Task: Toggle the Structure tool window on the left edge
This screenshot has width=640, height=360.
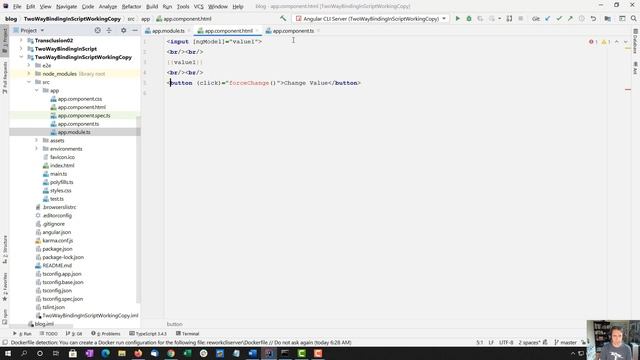Action: (5, 249)
